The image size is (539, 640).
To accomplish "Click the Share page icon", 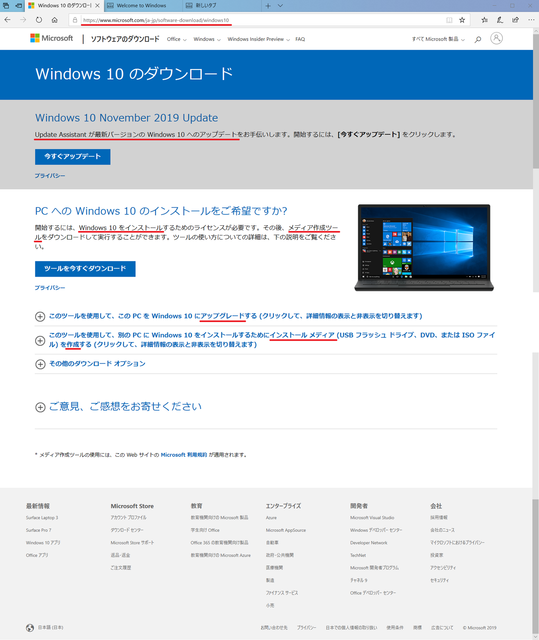I will pos(515,20).
